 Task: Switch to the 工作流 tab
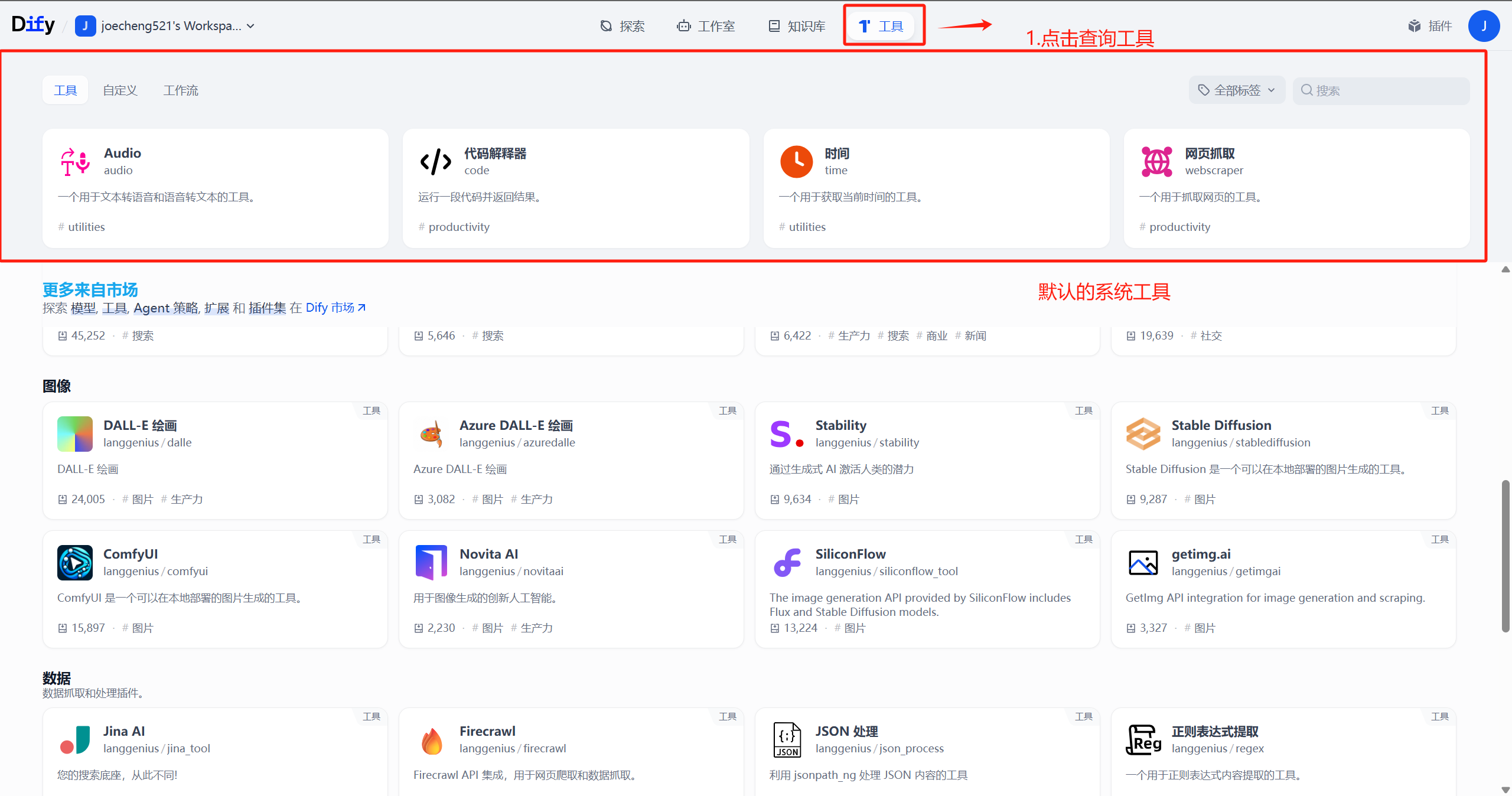[x=181, y=90]
